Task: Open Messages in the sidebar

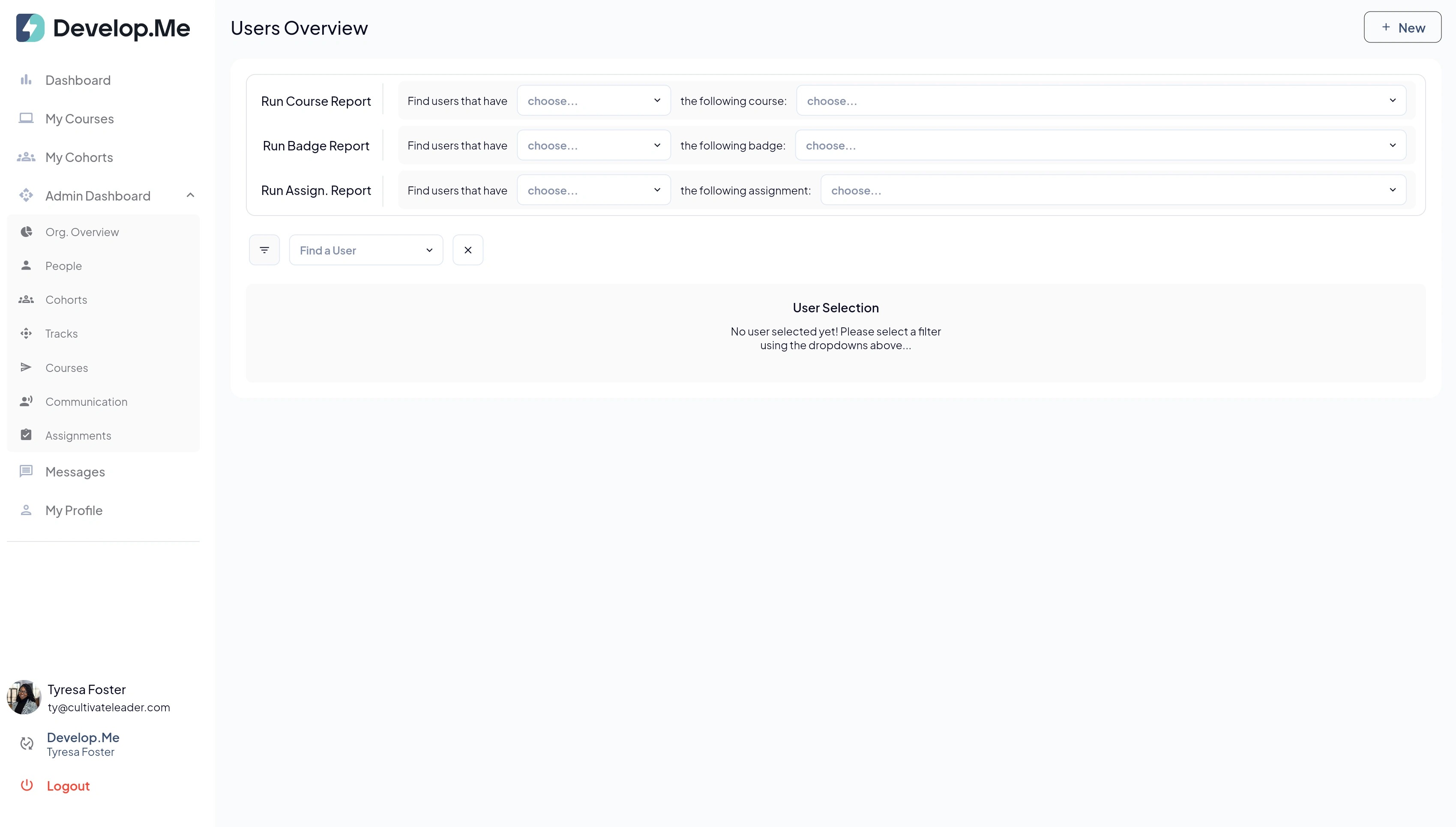Action: 75,472
